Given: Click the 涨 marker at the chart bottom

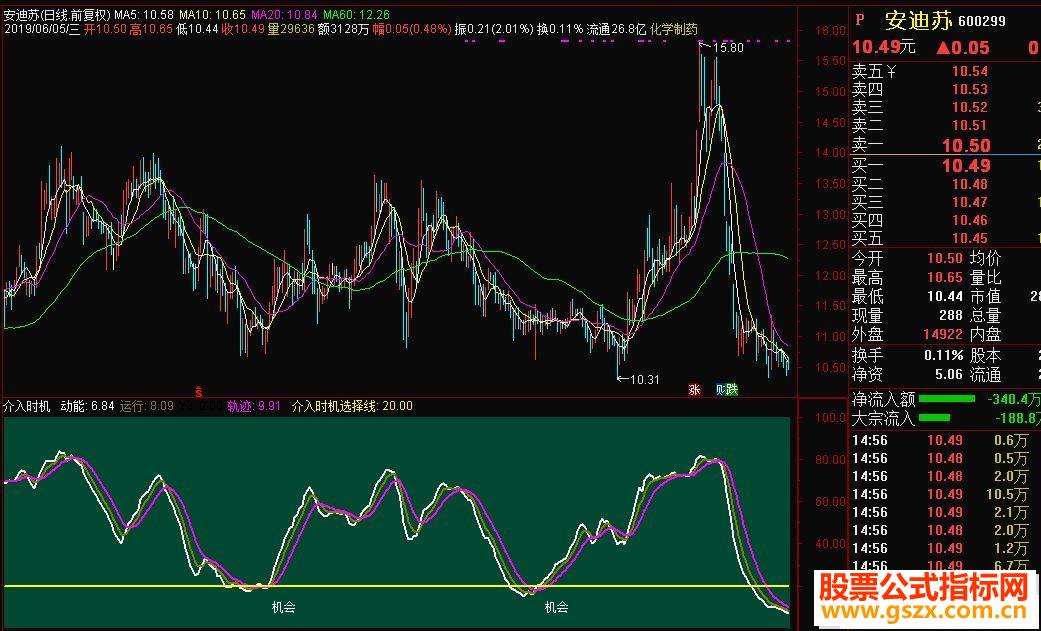Looking at the screenshot, I should click(x=694, y=390).
